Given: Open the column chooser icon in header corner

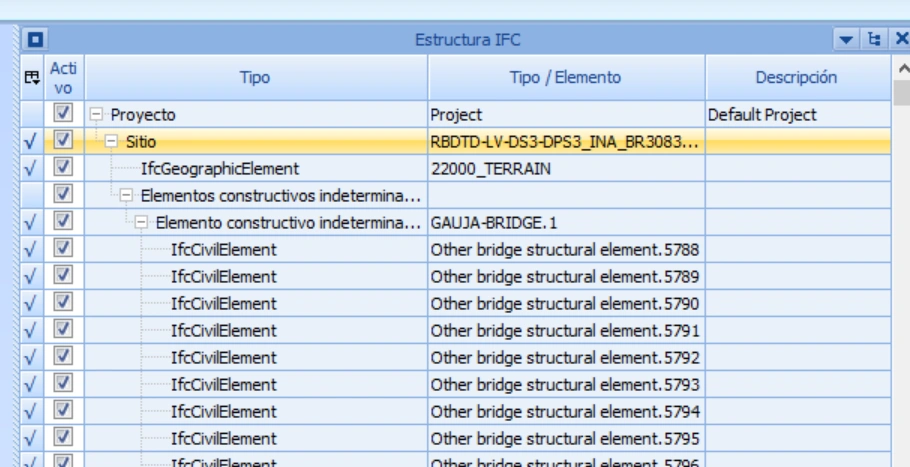Looking at the screenshot, I should (x=31, y=76).
